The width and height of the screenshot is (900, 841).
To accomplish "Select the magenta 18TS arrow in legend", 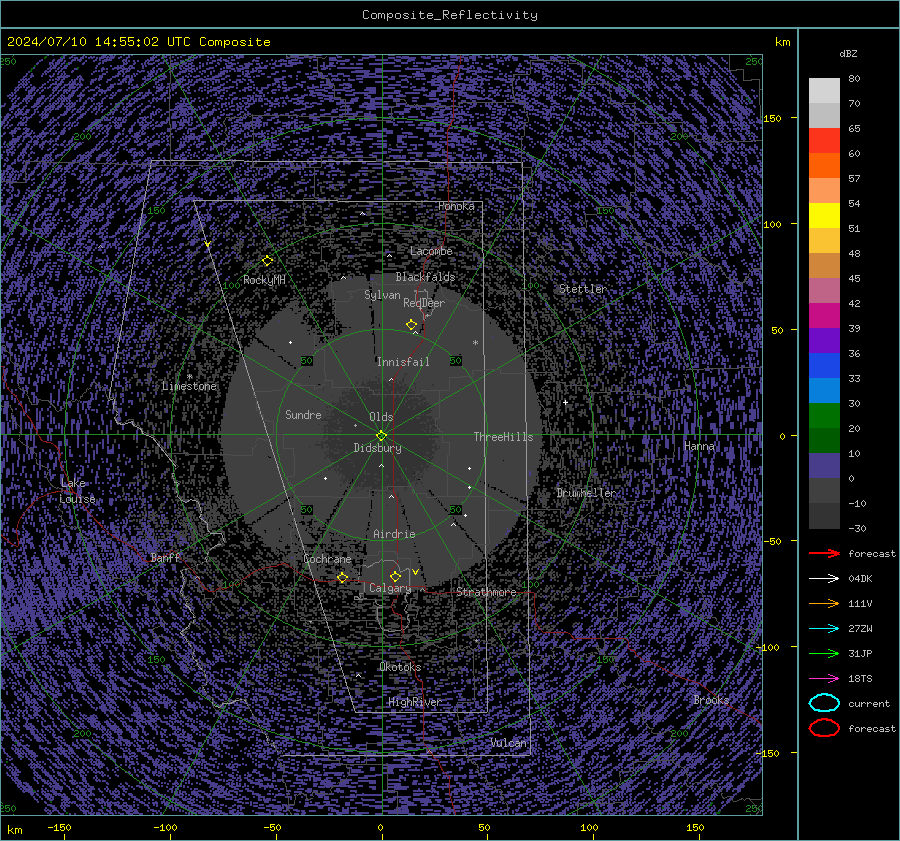I will click(824, 679).
